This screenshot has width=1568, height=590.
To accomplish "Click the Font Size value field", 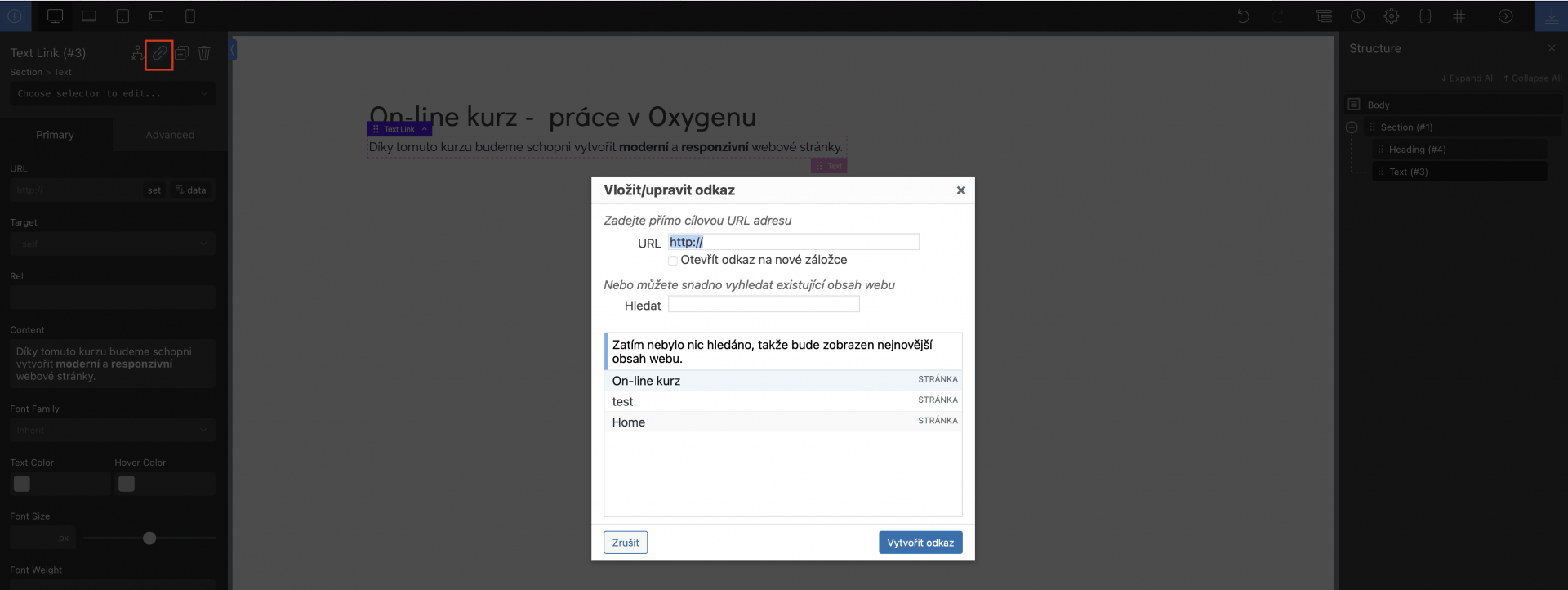I will pos(33,539).
